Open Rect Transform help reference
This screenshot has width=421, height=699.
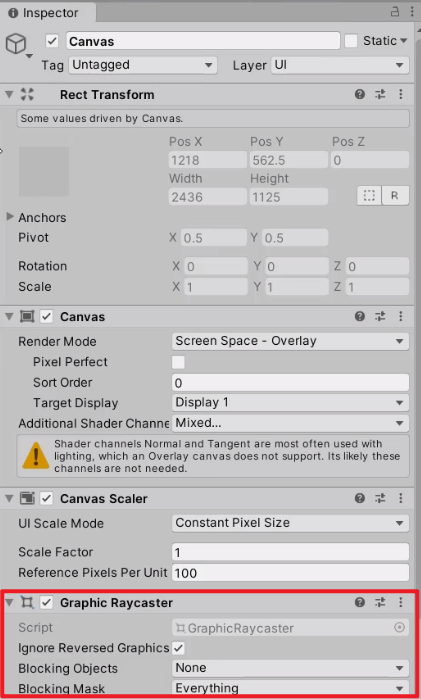pos(359,94)
